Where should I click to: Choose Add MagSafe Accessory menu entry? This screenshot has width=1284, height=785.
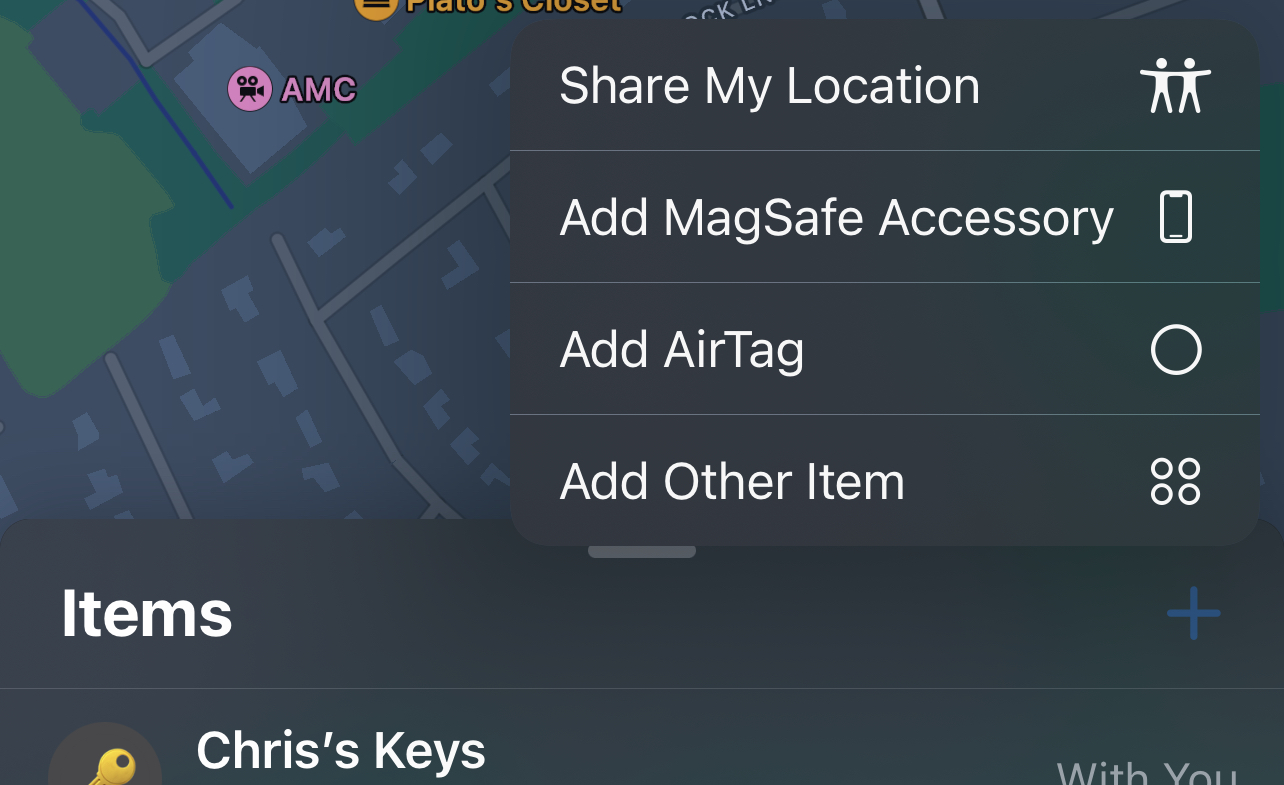pos(885,217)
